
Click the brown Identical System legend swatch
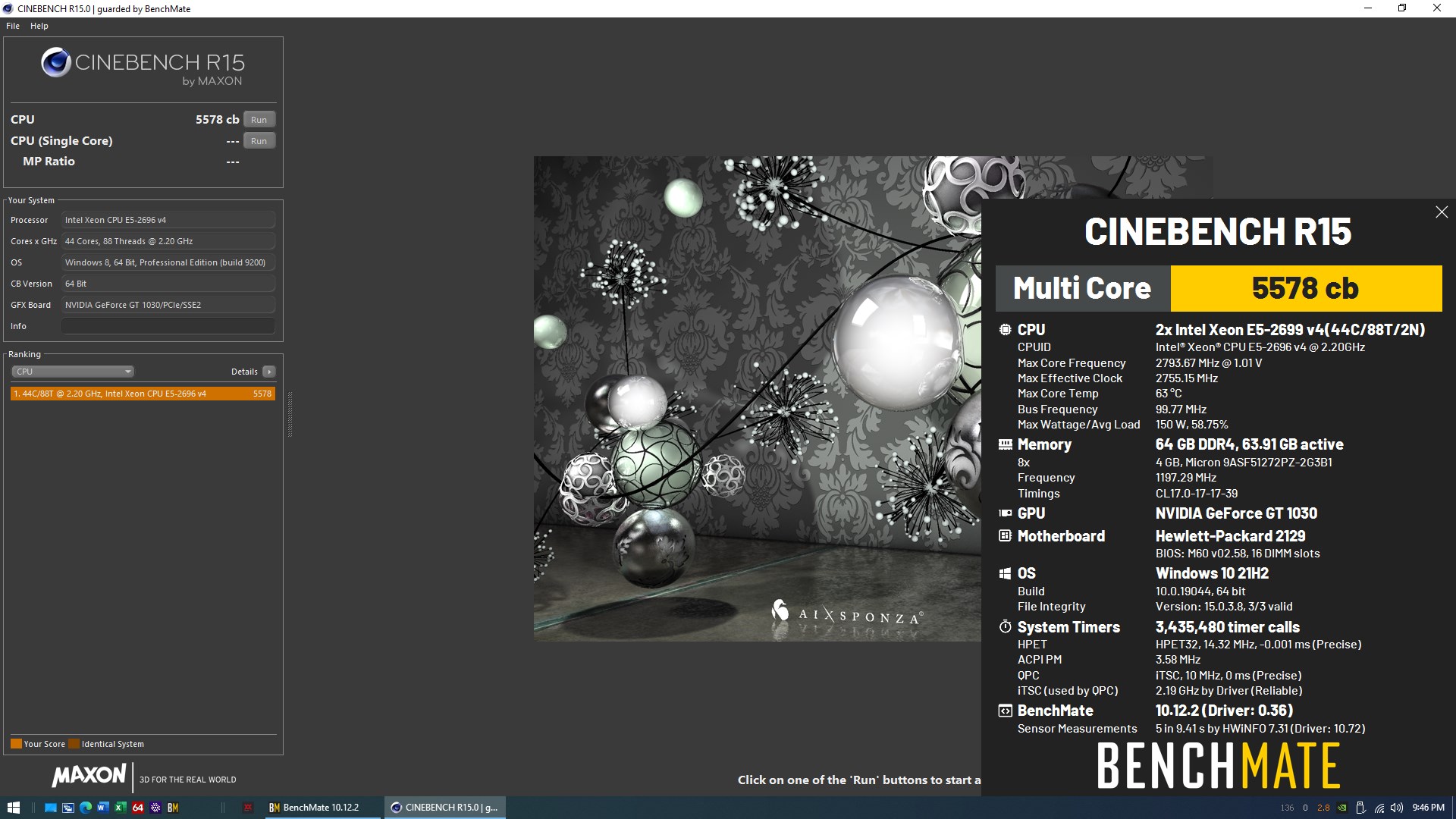(74, 744)
